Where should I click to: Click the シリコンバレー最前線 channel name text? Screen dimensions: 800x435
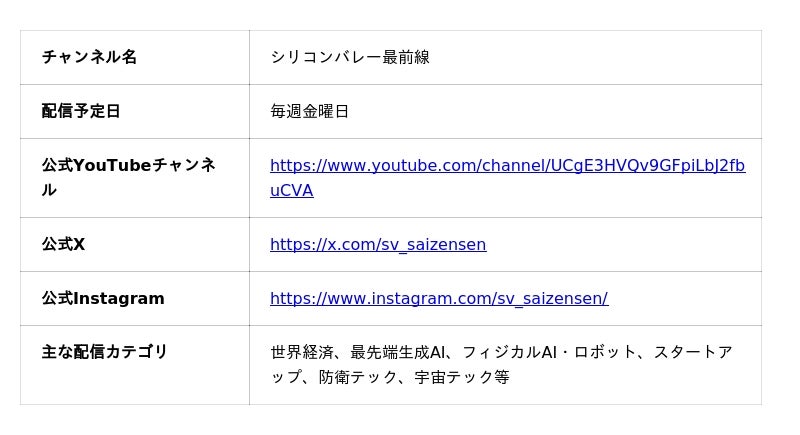pos(350,57)
